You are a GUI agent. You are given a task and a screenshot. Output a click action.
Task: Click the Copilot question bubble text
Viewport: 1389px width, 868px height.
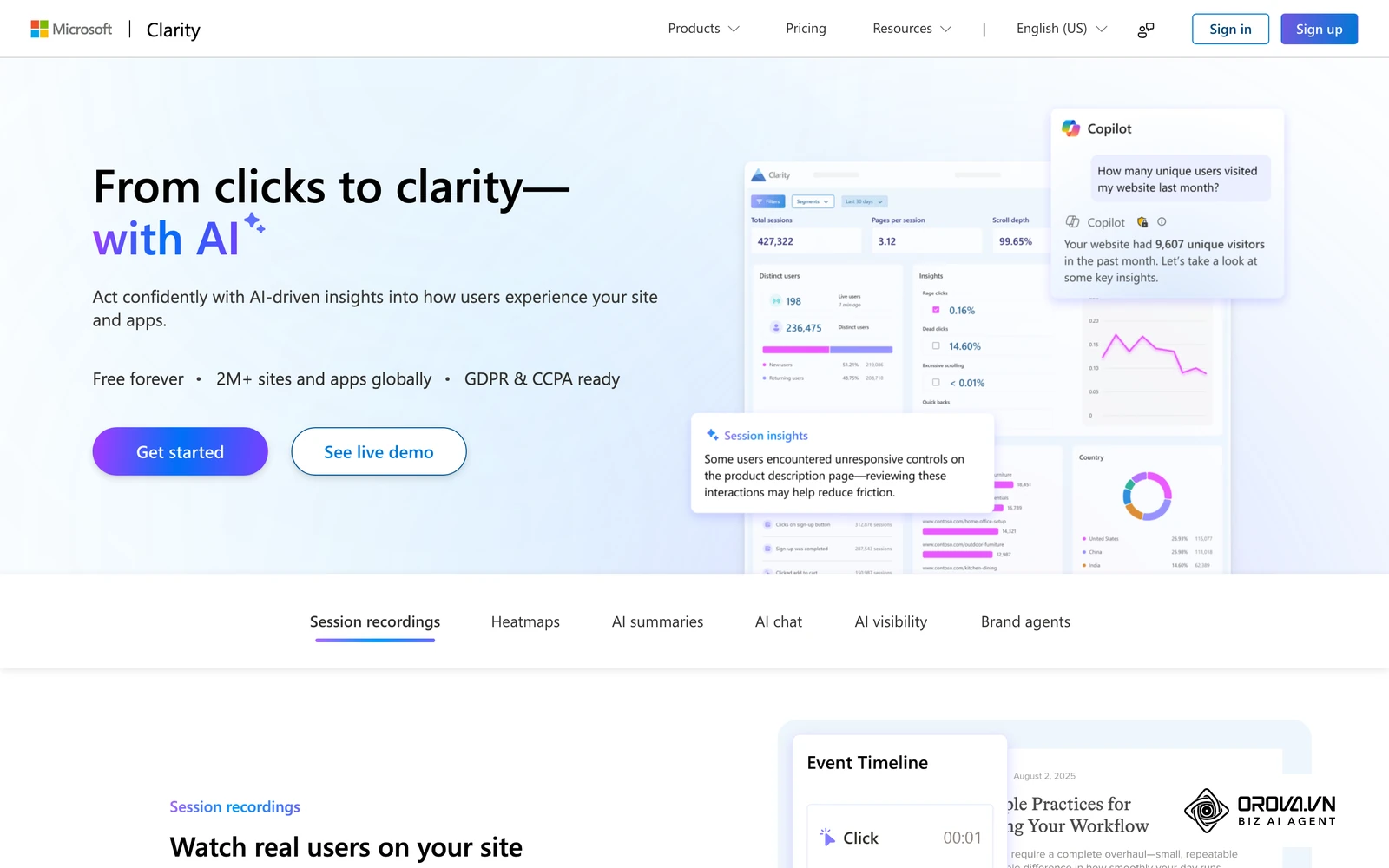1177,179
